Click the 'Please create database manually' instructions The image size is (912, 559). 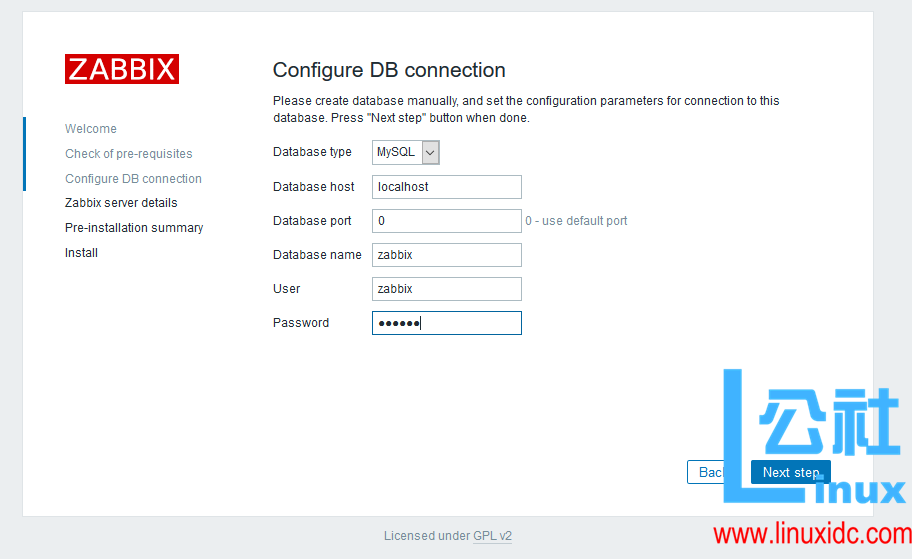coord(526,109)
